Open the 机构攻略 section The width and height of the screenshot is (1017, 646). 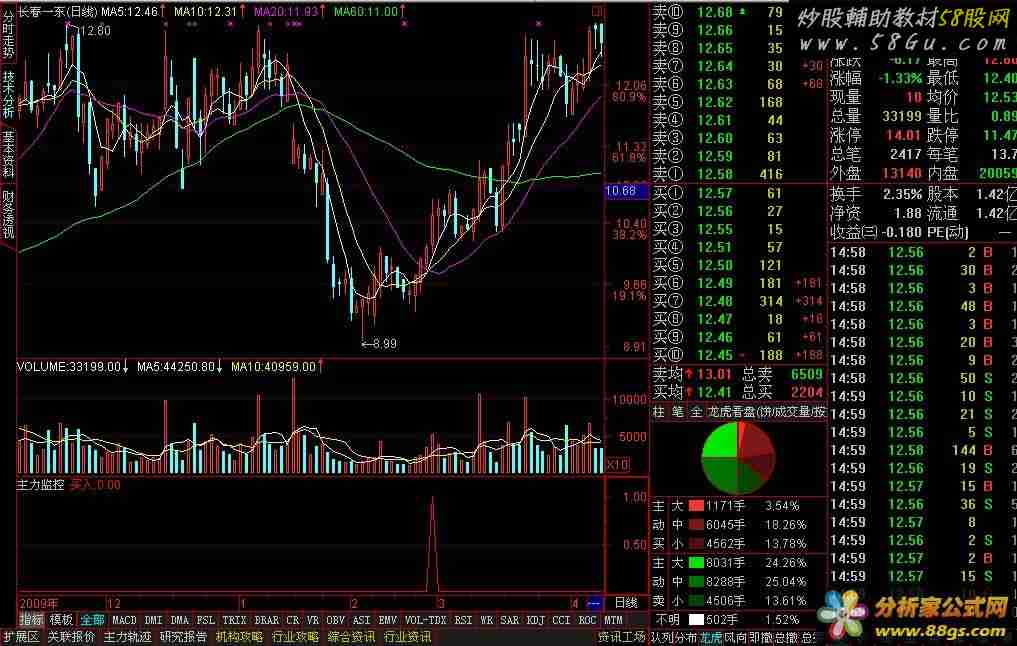pyautogui.click(x=239, y=638)
